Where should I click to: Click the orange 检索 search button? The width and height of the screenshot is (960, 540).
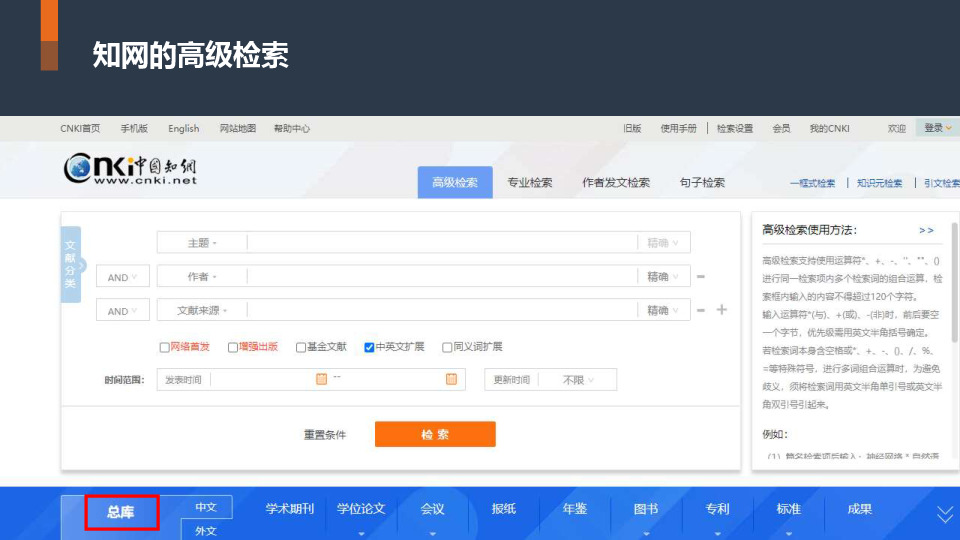[x=435, y=434]
